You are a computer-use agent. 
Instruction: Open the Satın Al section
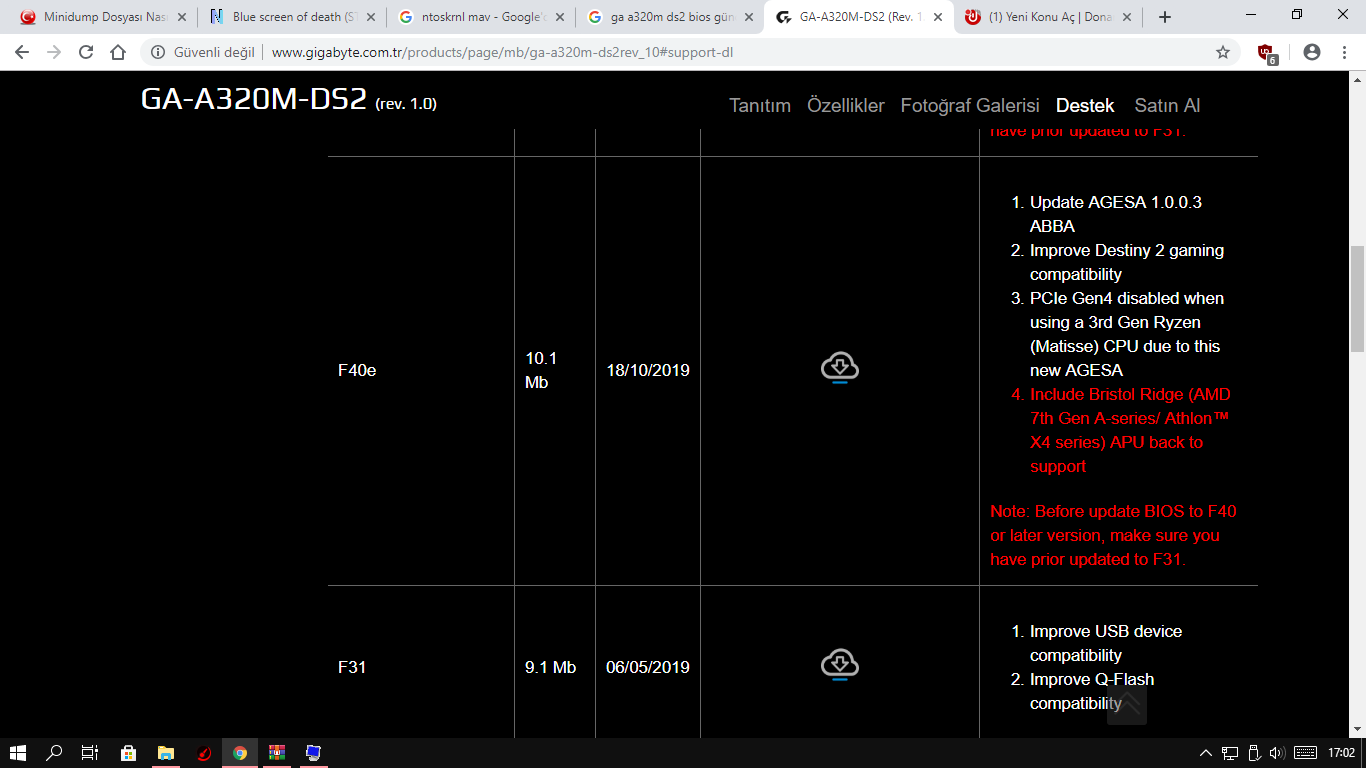coord(1167,105)
